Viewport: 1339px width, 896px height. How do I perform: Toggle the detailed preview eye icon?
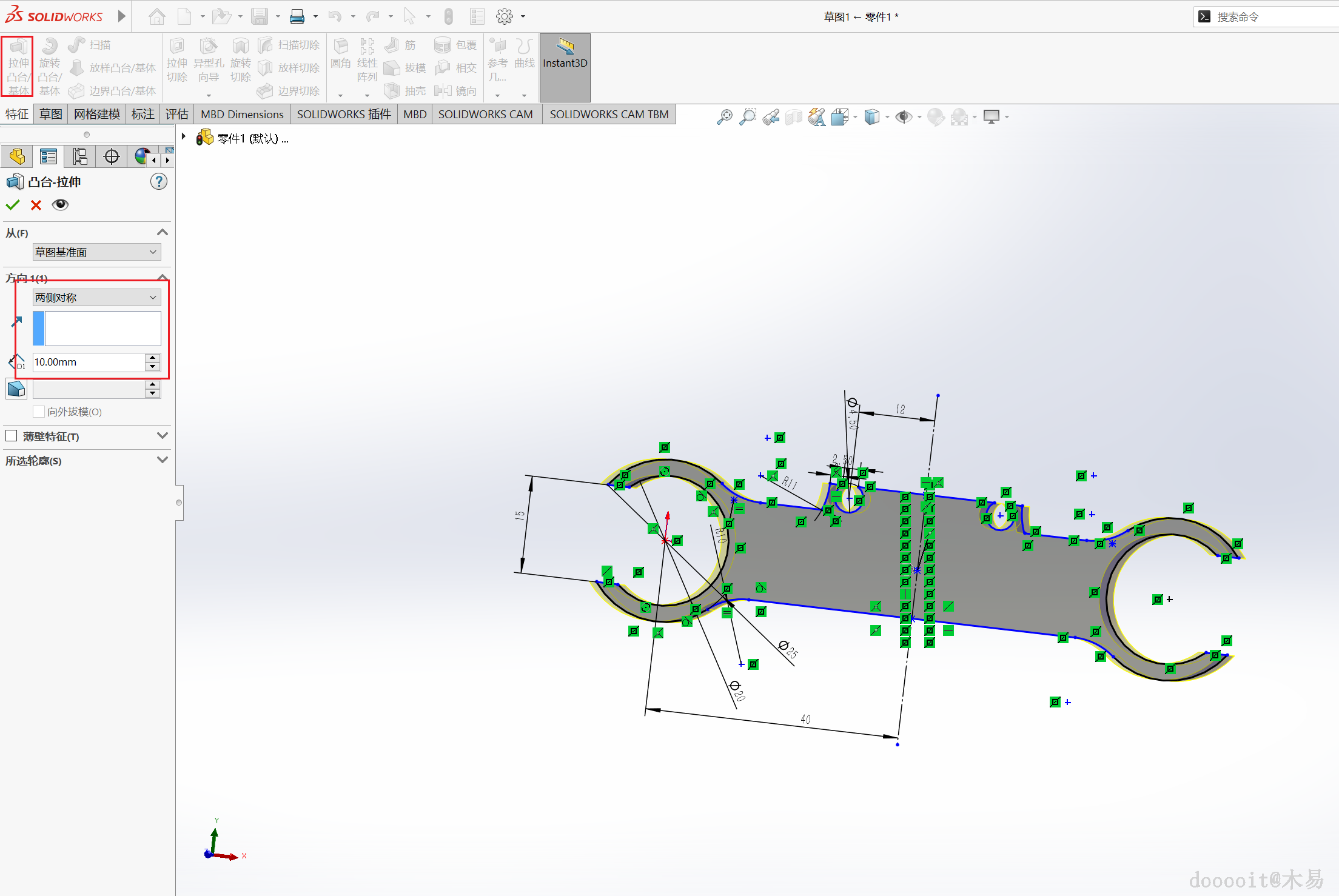[60, 205]
